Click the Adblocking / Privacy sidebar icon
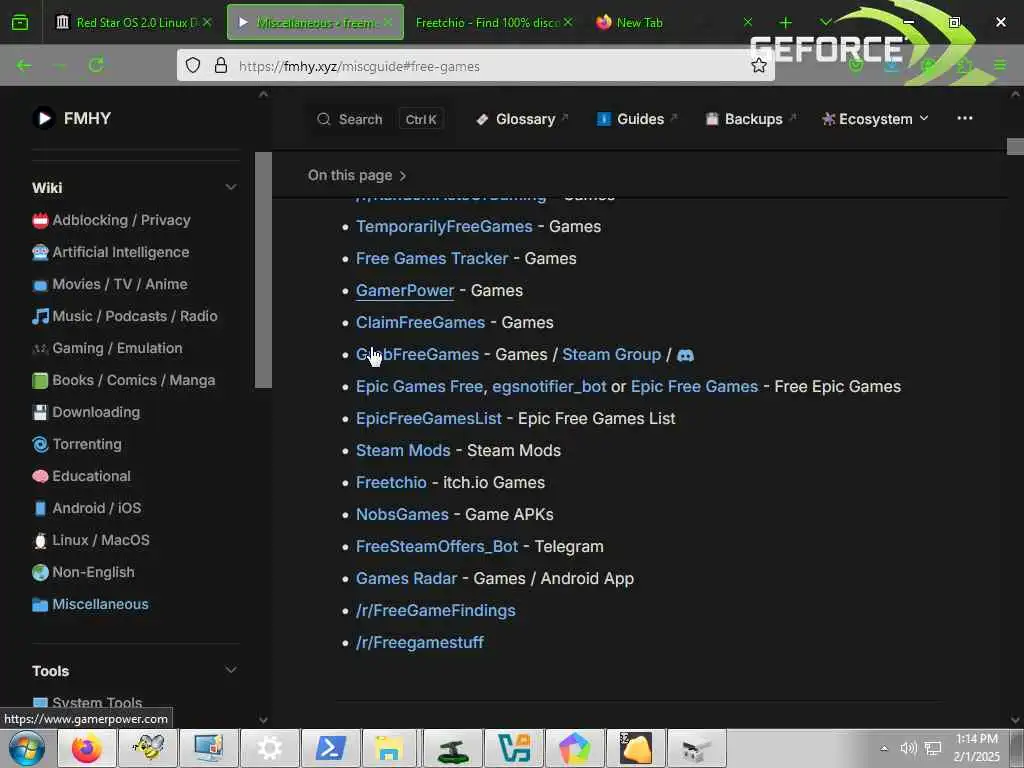Screen dimensions: 1024x768 coord(40,221)
